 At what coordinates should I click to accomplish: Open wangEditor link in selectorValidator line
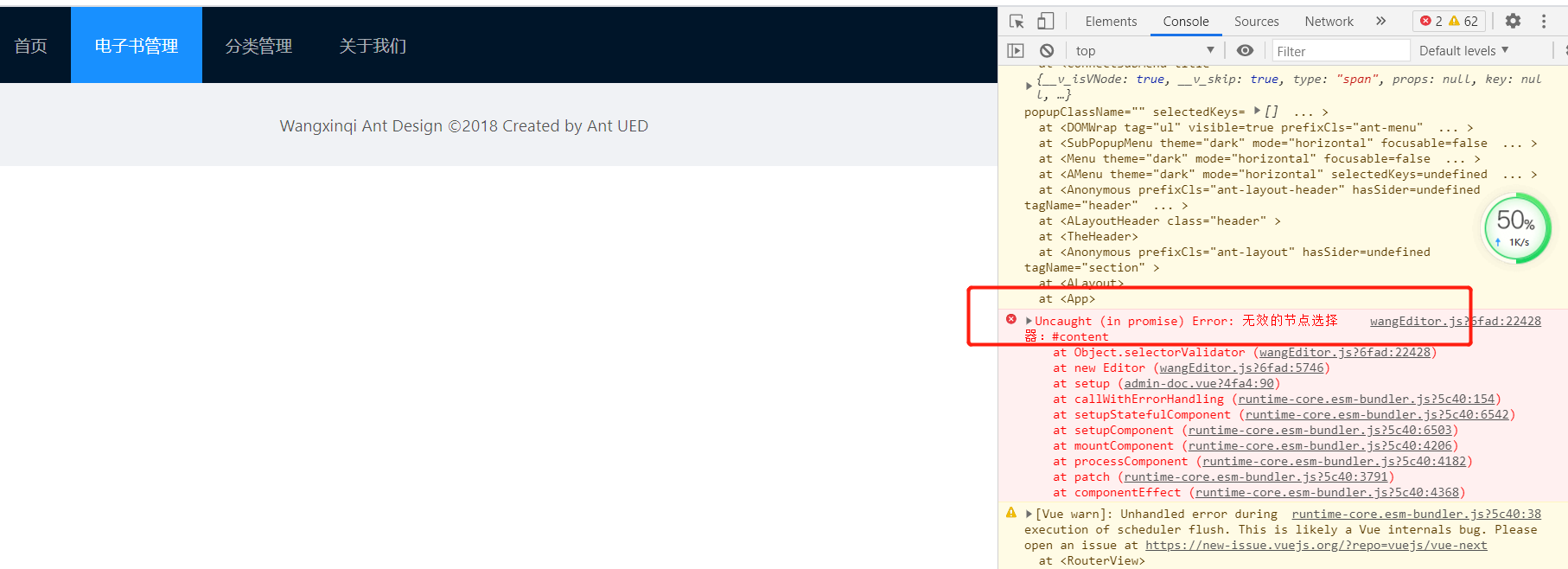(x=1344, y=352)
